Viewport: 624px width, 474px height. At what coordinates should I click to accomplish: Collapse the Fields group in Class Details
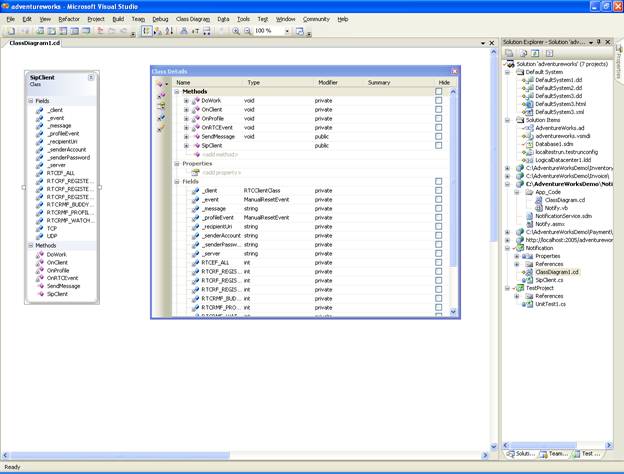pos(177,181)
